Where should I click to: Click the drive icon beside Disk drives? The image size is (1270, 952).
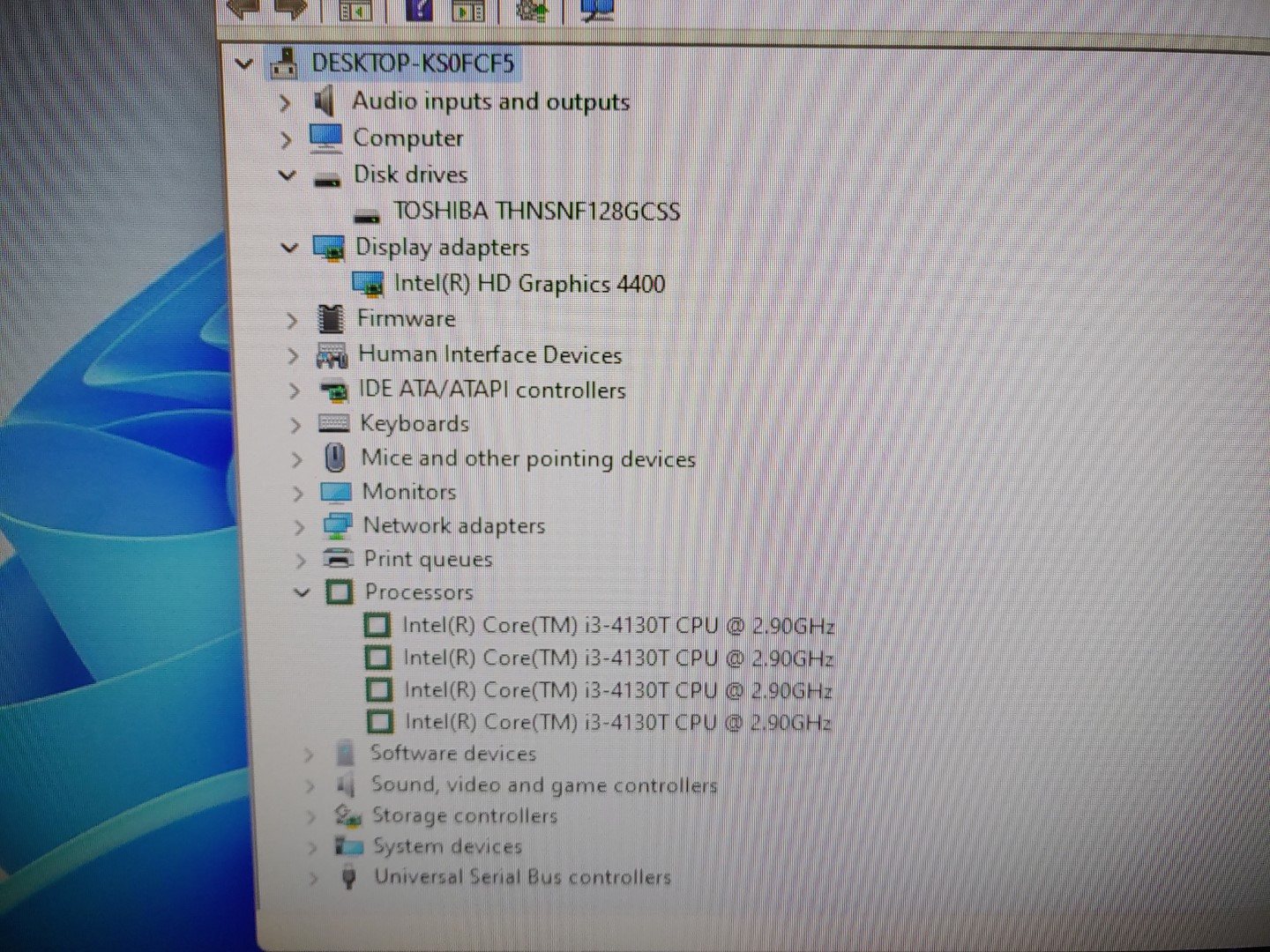[327, 181]
